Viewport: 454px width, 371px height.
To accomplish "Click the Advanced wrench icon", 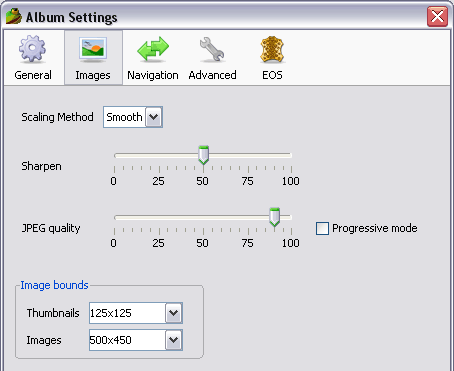I will tap(212, 49).
